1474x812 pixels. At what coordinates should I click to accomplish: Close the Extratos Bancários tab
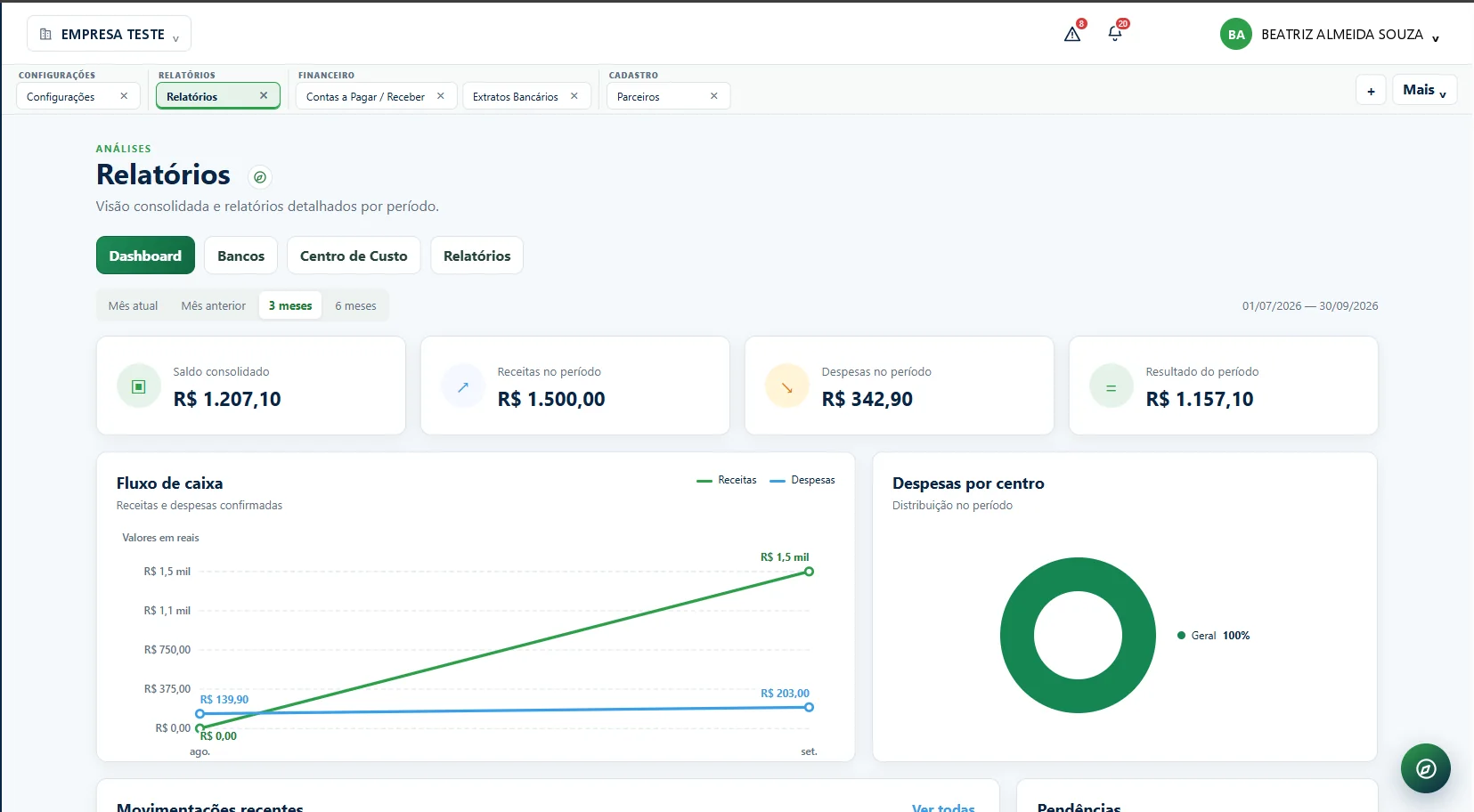pyautogui.click(x=574, y=96)
